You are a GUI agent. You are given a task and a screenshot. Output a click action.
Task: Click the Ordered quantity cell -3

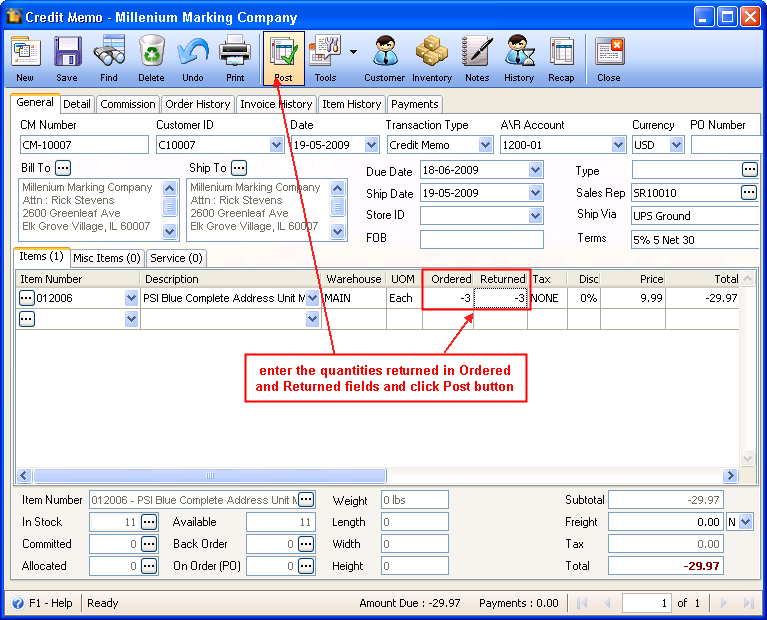click(448, 298)
